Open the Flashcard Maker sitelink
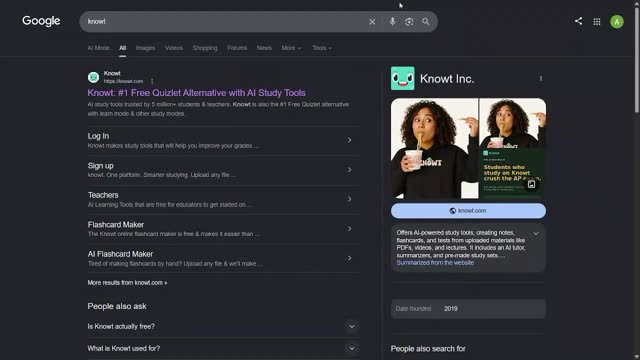The width and height of the screenshot is (640, 360). [223, 229]
